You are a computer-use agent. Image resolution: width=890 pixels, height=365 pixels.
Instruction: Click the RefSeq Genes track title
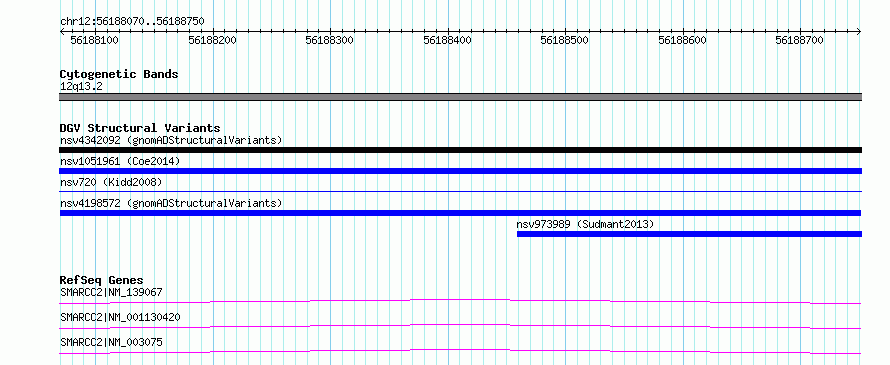coord(101,280)
